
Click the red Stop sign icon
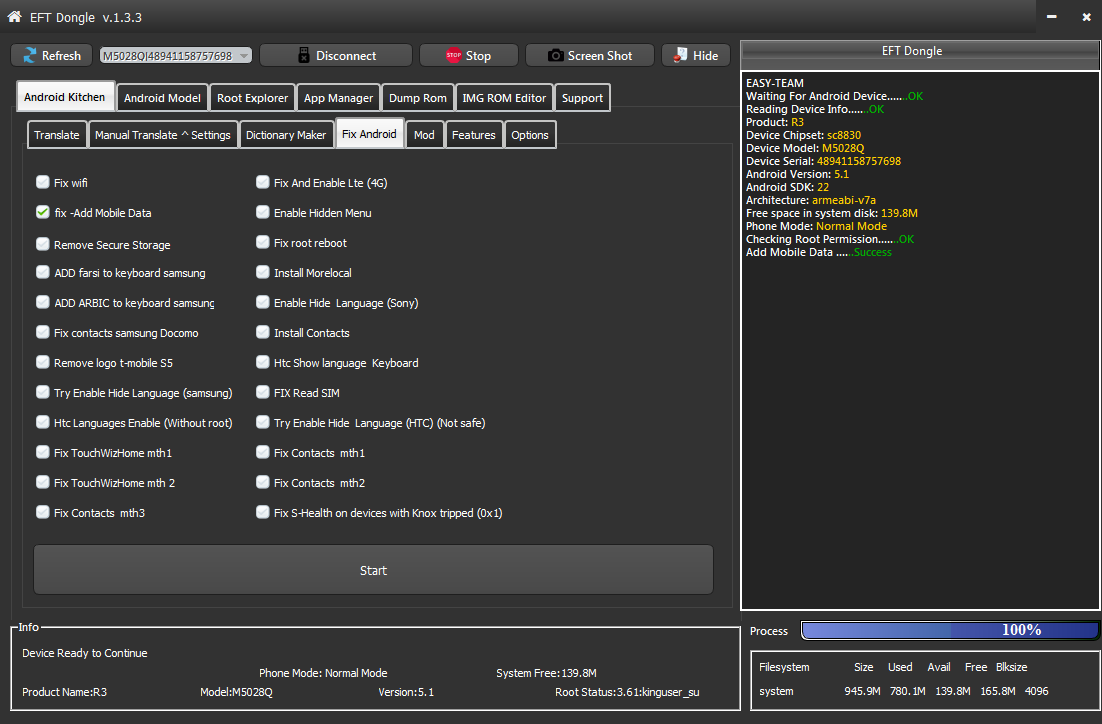[453, 55]
